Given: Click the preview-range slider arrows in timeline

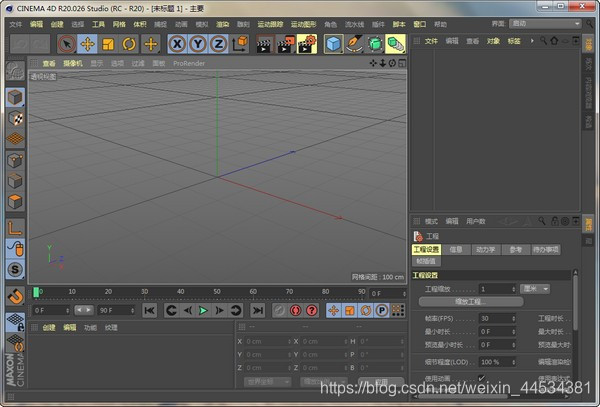Looking at the screenshot, I should tap(84, 310).
